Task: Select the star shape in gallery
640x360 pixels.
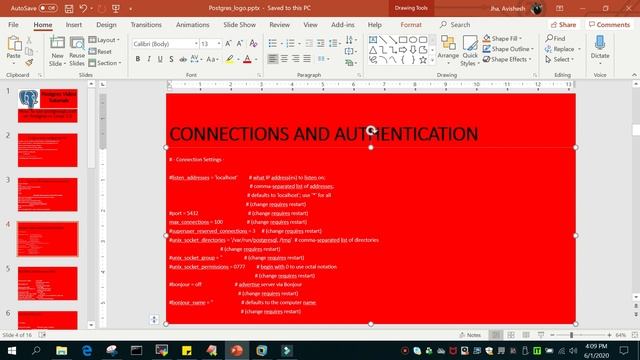Action: [x=423, y=60]
